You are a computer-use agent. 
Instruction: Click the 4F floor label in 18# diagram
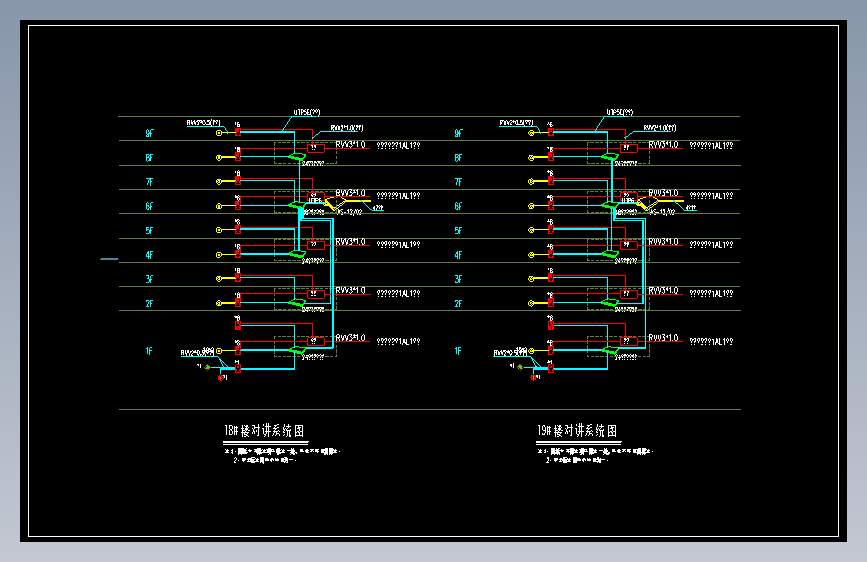tap(149, 255)
